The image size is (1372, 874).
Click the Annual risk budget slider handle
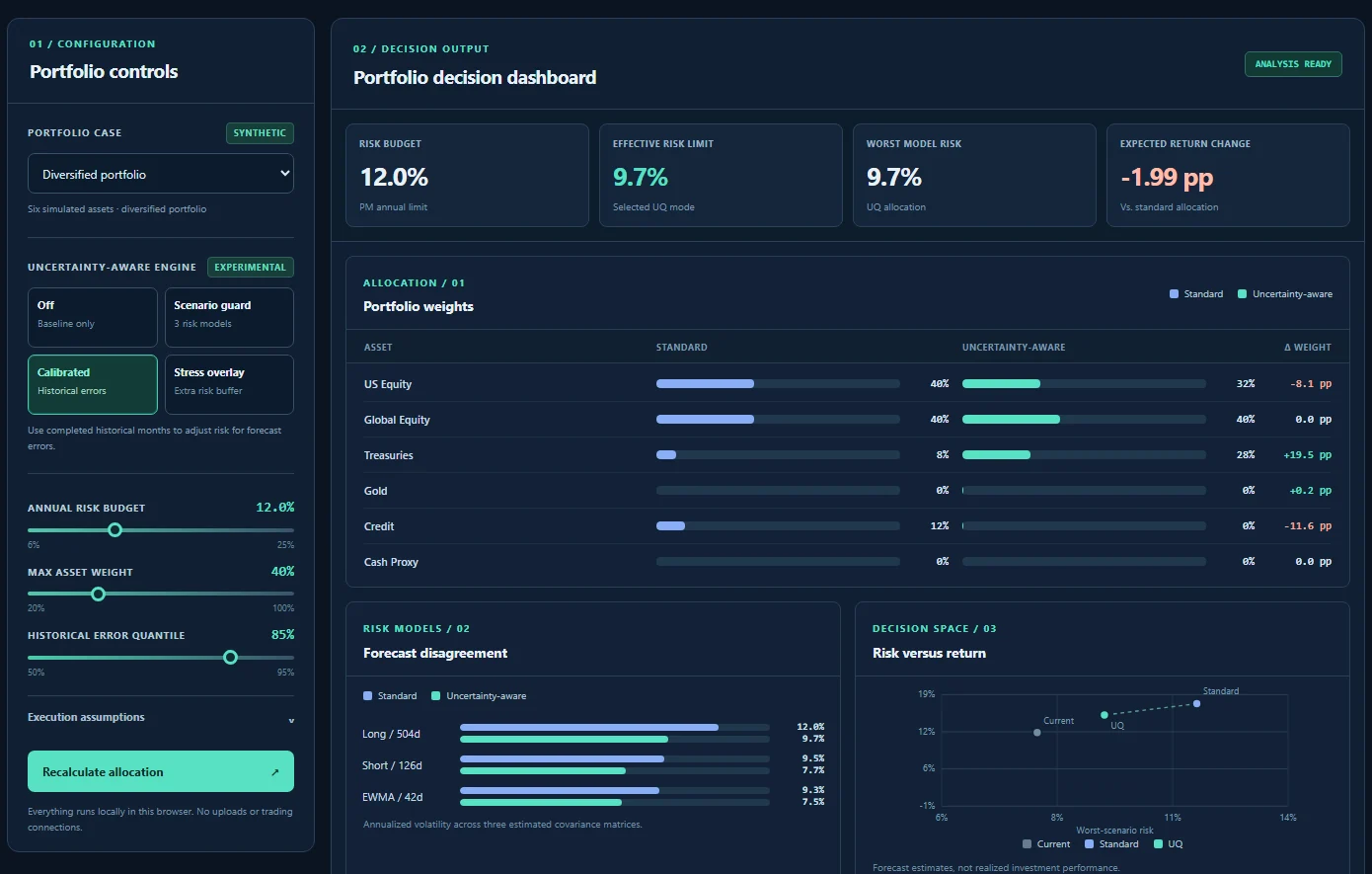pyautogui.click(x=114, y=530)
